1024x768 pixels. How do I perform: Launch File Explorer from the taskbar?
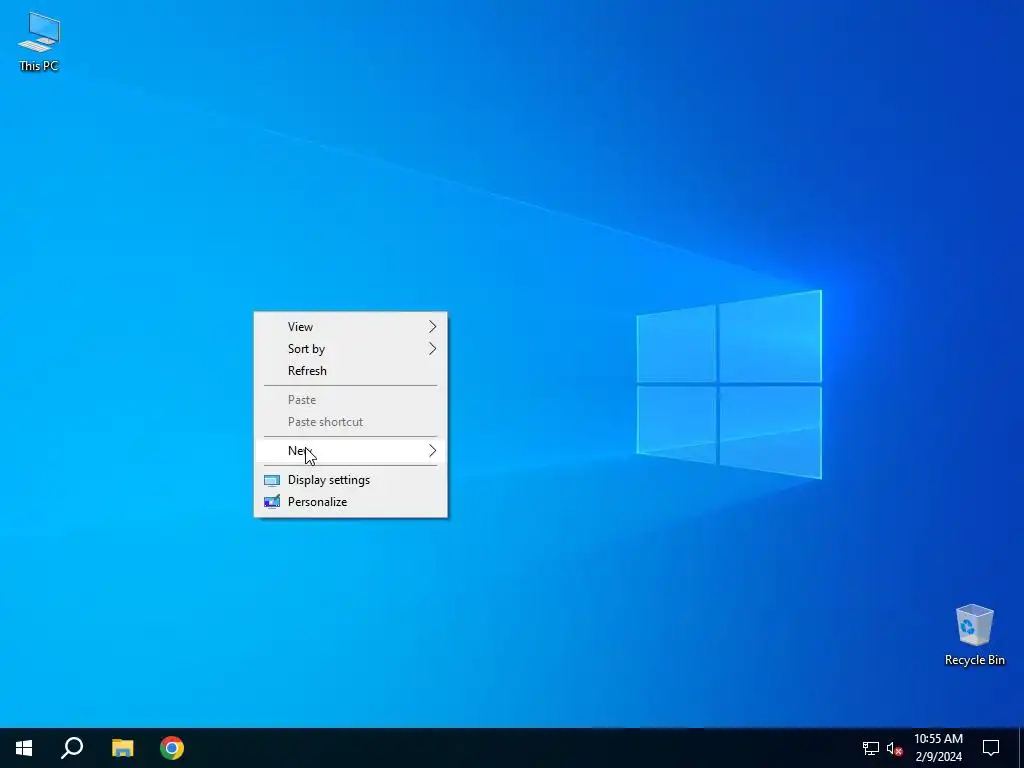coord(122,748)
